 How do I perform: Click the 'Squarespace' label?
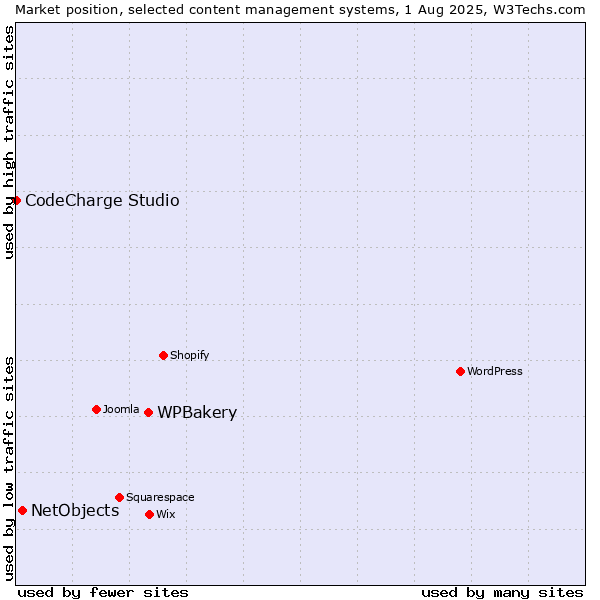[x=160, y=497]
